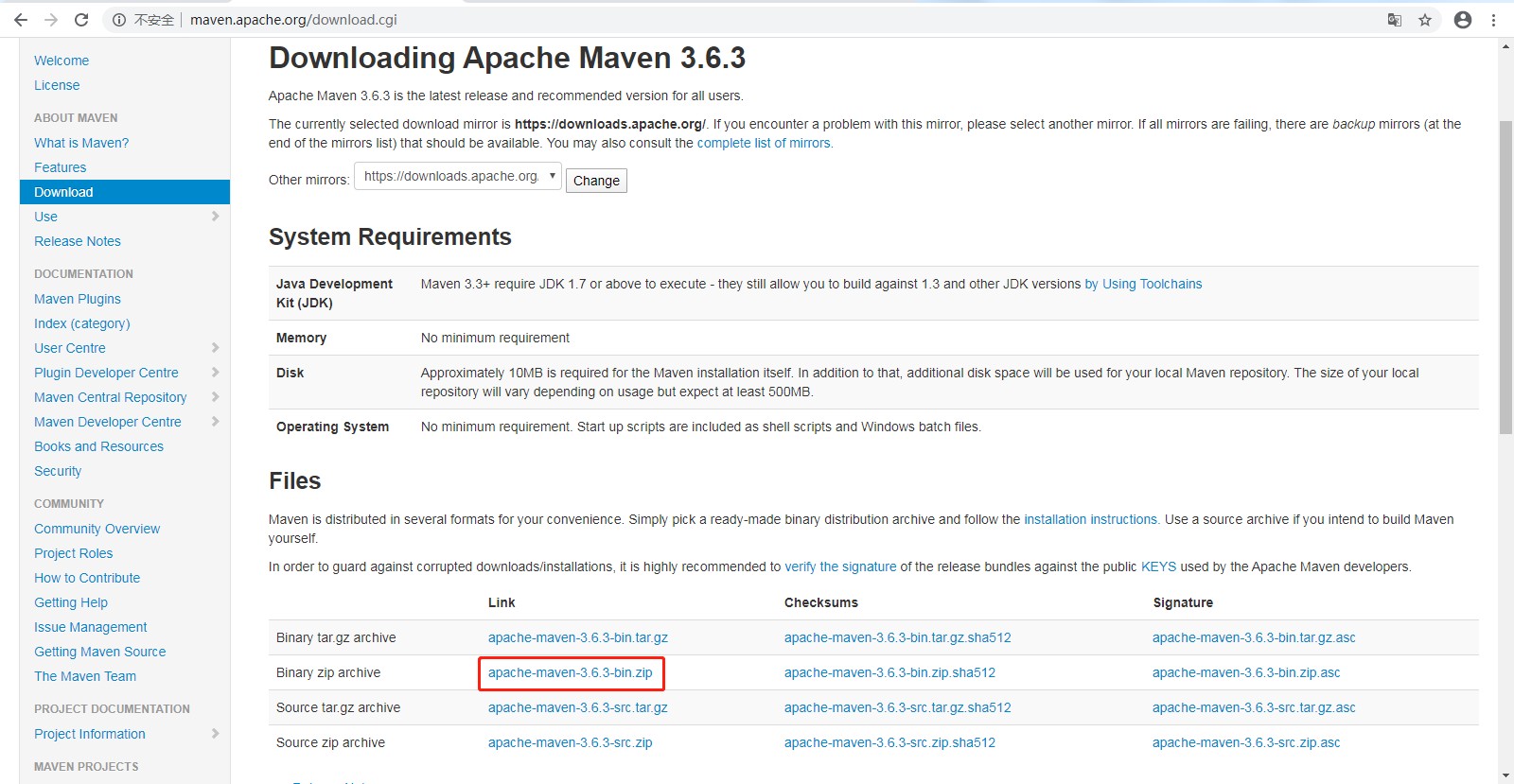
Task: Bookmark this page with star icon
Action: (1425, 20)
